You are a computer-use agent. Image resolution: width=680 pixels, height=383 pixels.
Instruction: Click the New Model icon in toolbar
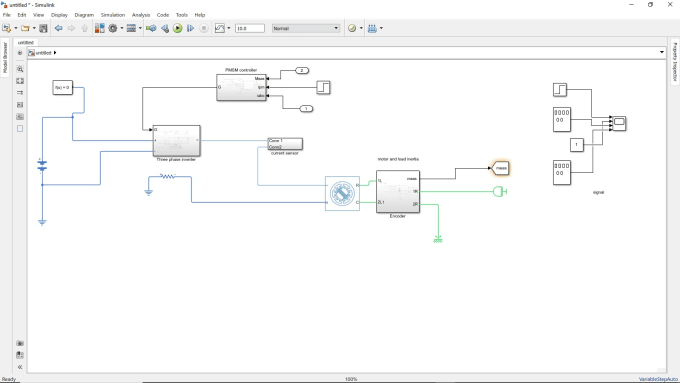point(7,28)
